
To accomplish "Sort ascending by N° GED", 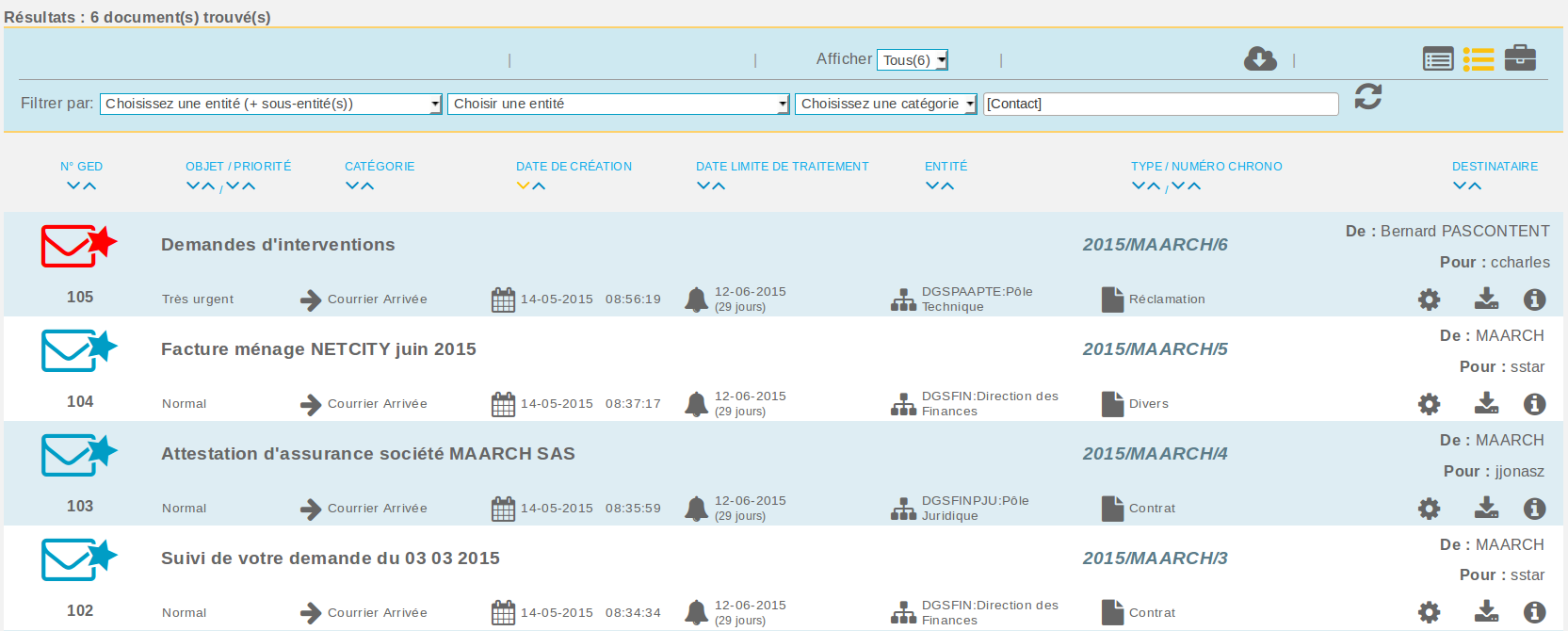I will [x=89, y=186].
